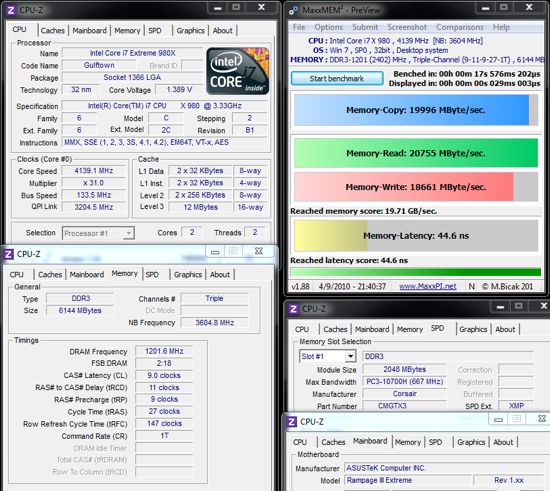Click the CPU-Z logo icon in the top-left window title bar

point(11,10)
